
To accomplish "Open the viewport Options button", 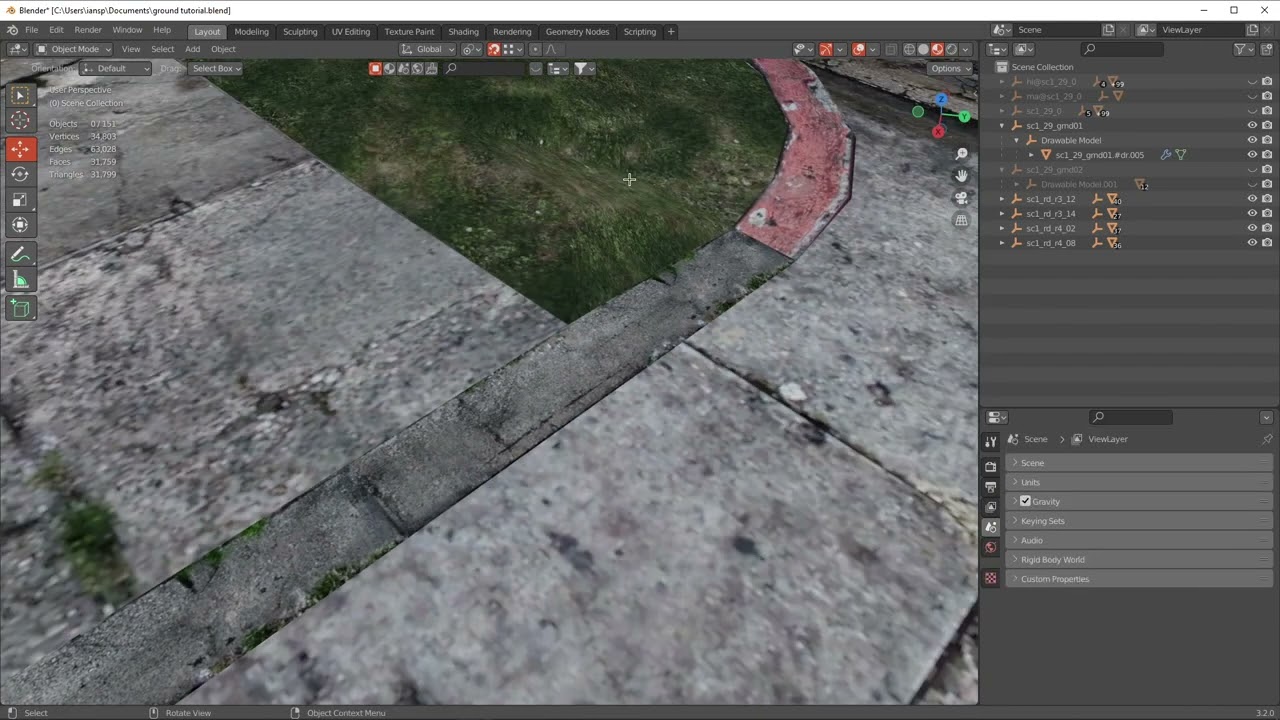I will click(x=949, y=68).
